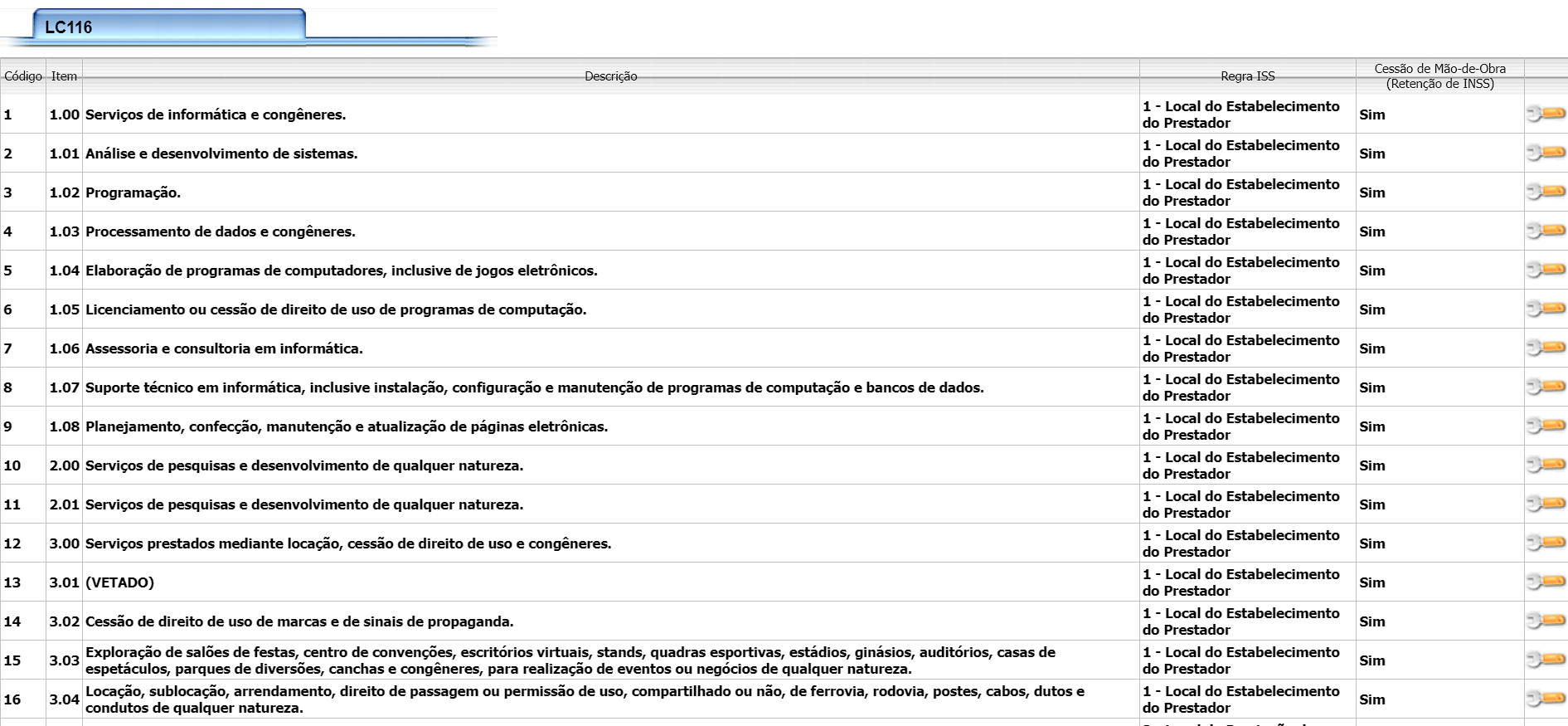The width and height of the screenshot is (1568, 726).
Task: Click the wrench icon in the (VETADO) row
Action: 1546,582
